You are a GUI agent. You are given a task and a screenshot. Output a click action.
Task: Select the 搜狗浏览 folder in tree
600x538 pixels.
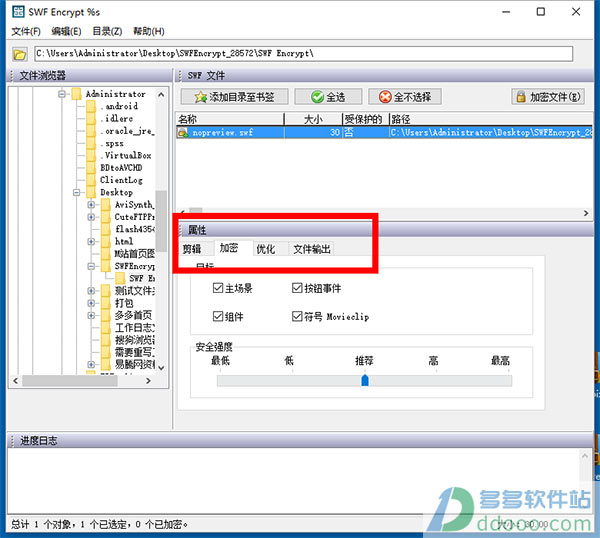pyautogui.click(x=135, y=340)
